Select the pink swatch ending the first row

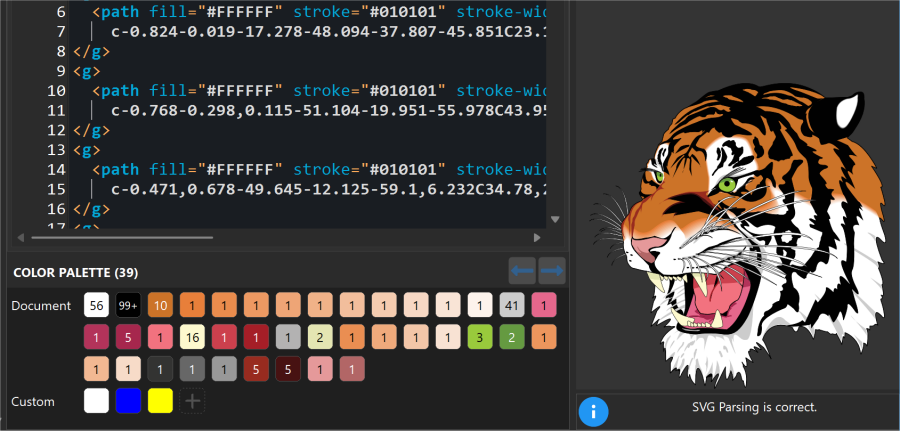(544, 305)
